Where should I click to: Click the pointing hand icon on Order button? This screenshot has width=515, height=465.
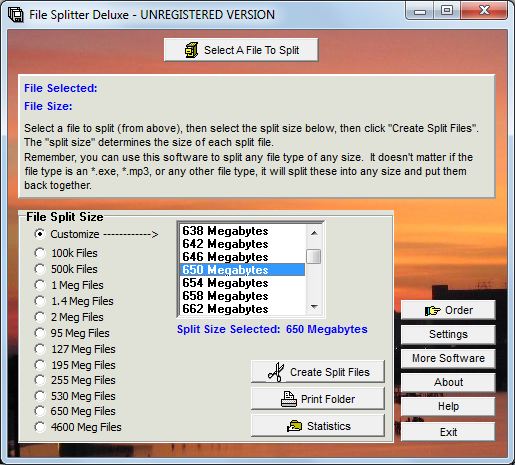432,311
